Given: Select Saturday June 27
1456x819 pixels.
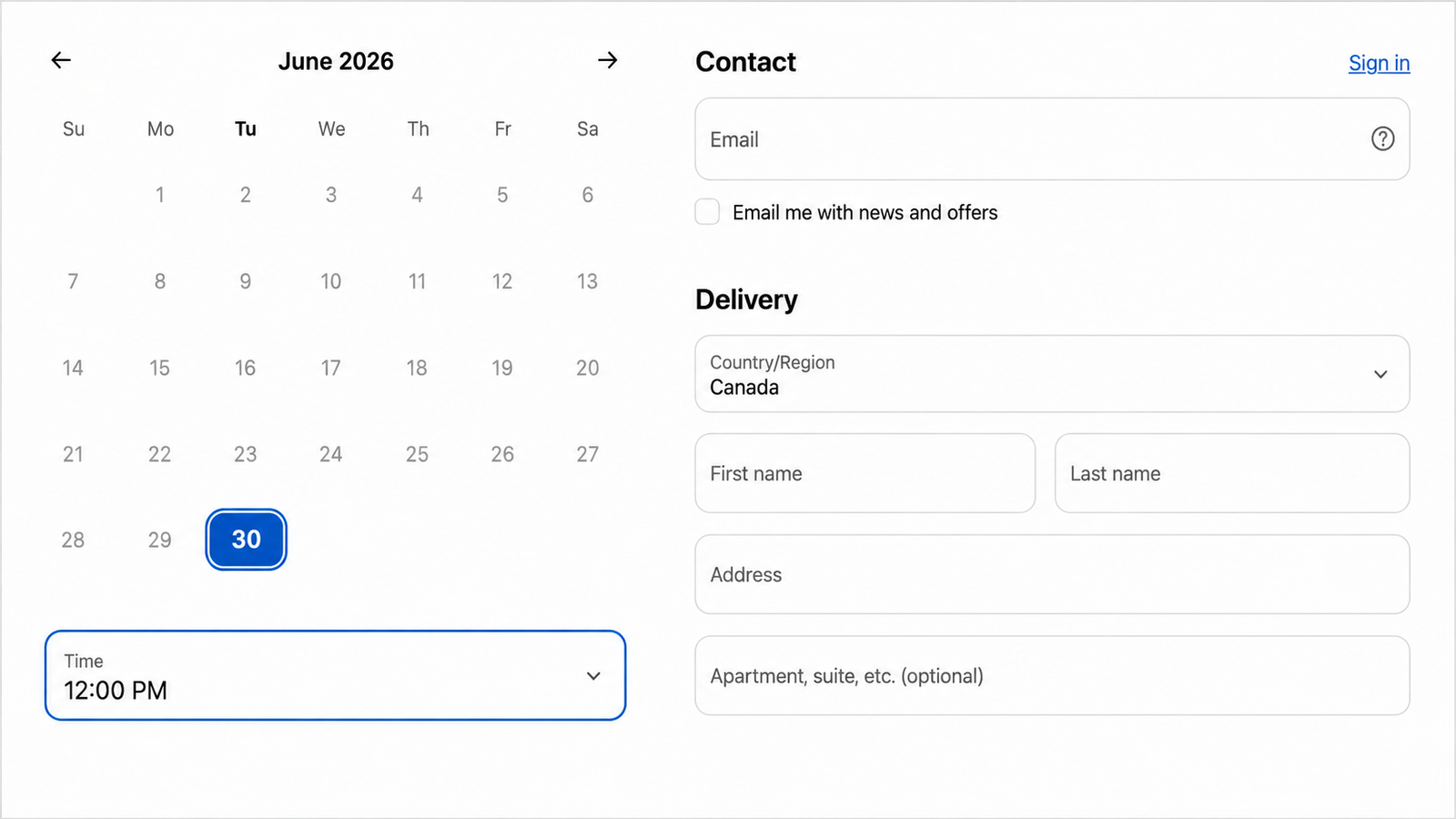Looking at the screenshot, I should point(588,454).
